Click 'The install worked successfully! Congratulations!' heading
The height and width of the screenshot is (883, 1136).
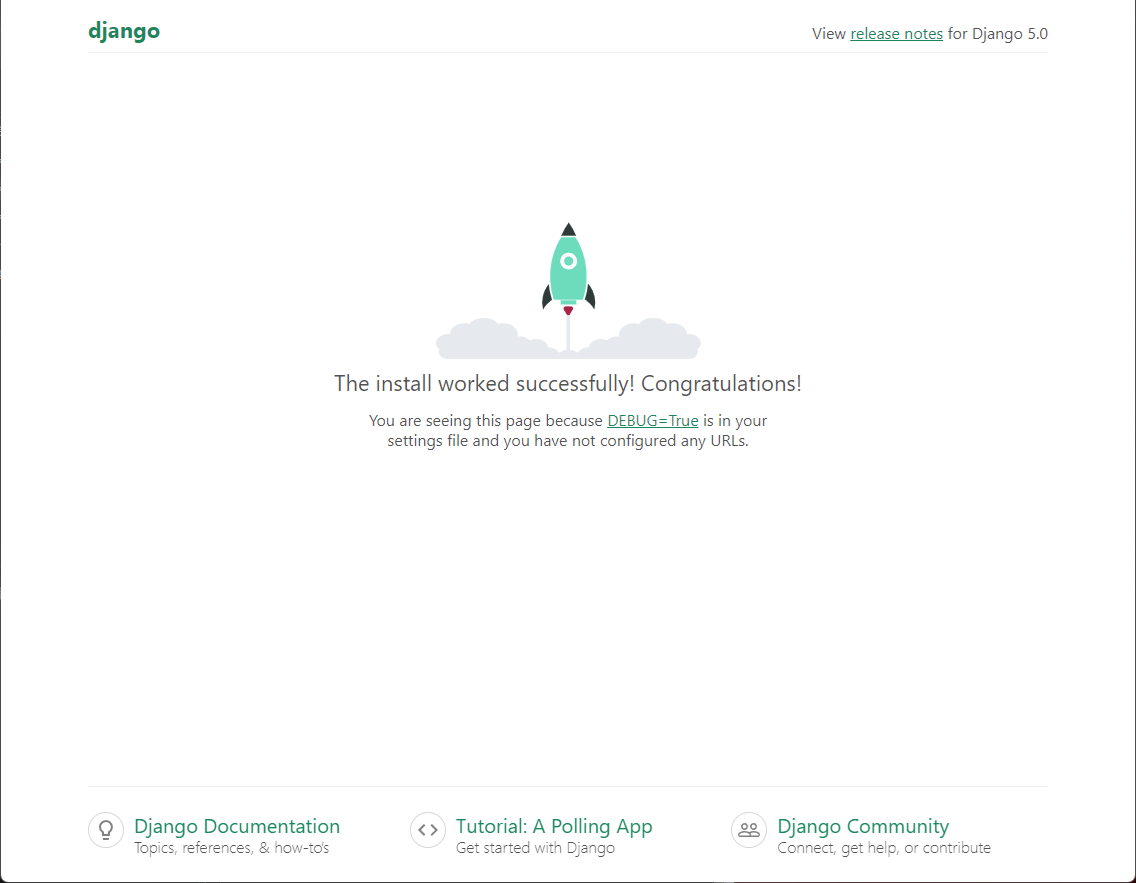pos(568,383)
